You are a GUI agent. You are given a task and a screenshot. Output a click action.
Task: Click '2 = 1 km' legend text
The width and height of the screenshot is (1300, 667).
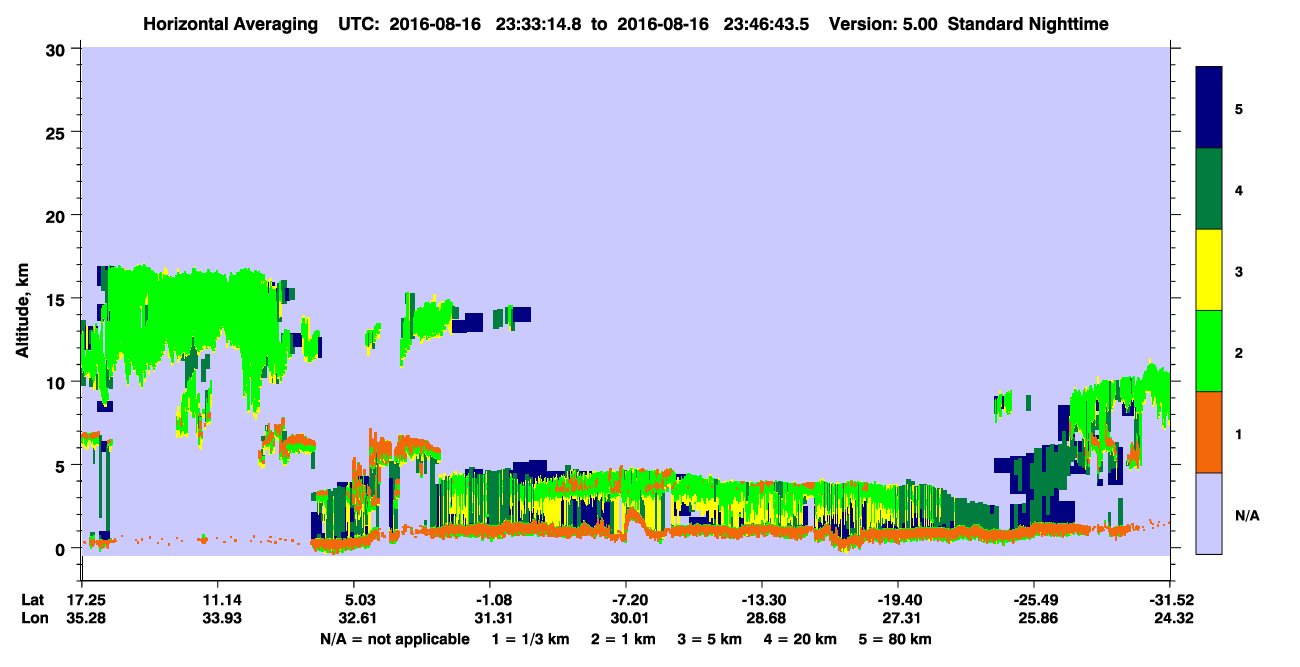pos(622,639)
